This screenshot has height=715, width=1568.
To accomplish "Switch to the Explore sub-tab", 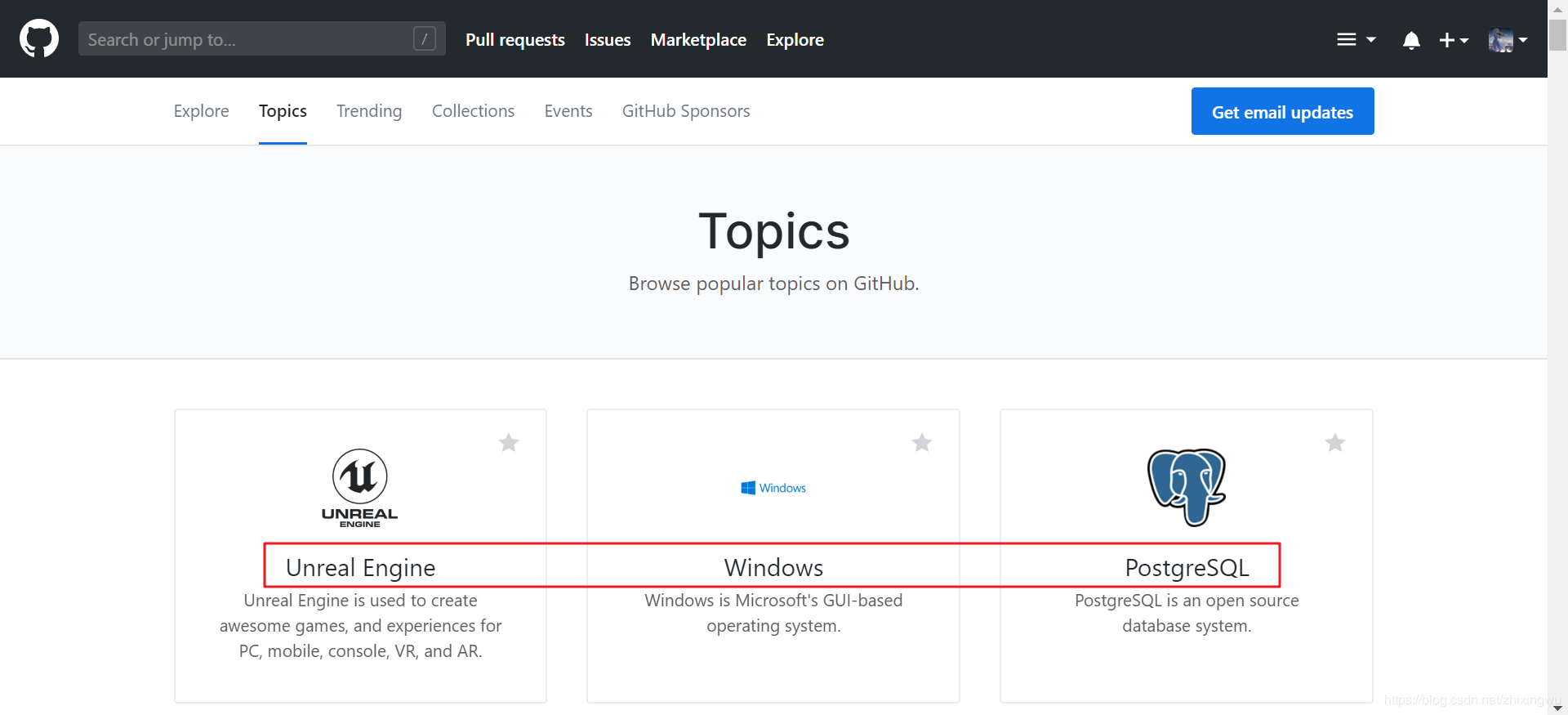I will coord(202,111).
